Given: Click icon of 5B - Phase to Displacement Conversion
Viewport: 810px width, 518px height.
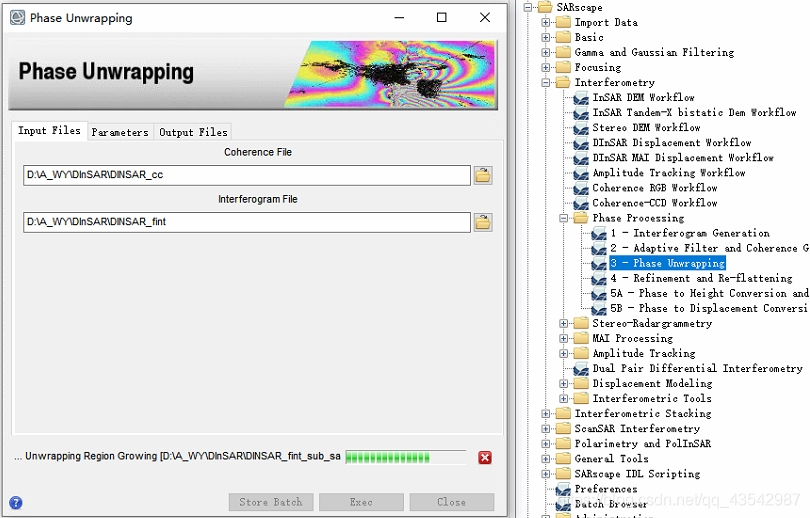Looking at the screenshot, I should click(599, 308).
